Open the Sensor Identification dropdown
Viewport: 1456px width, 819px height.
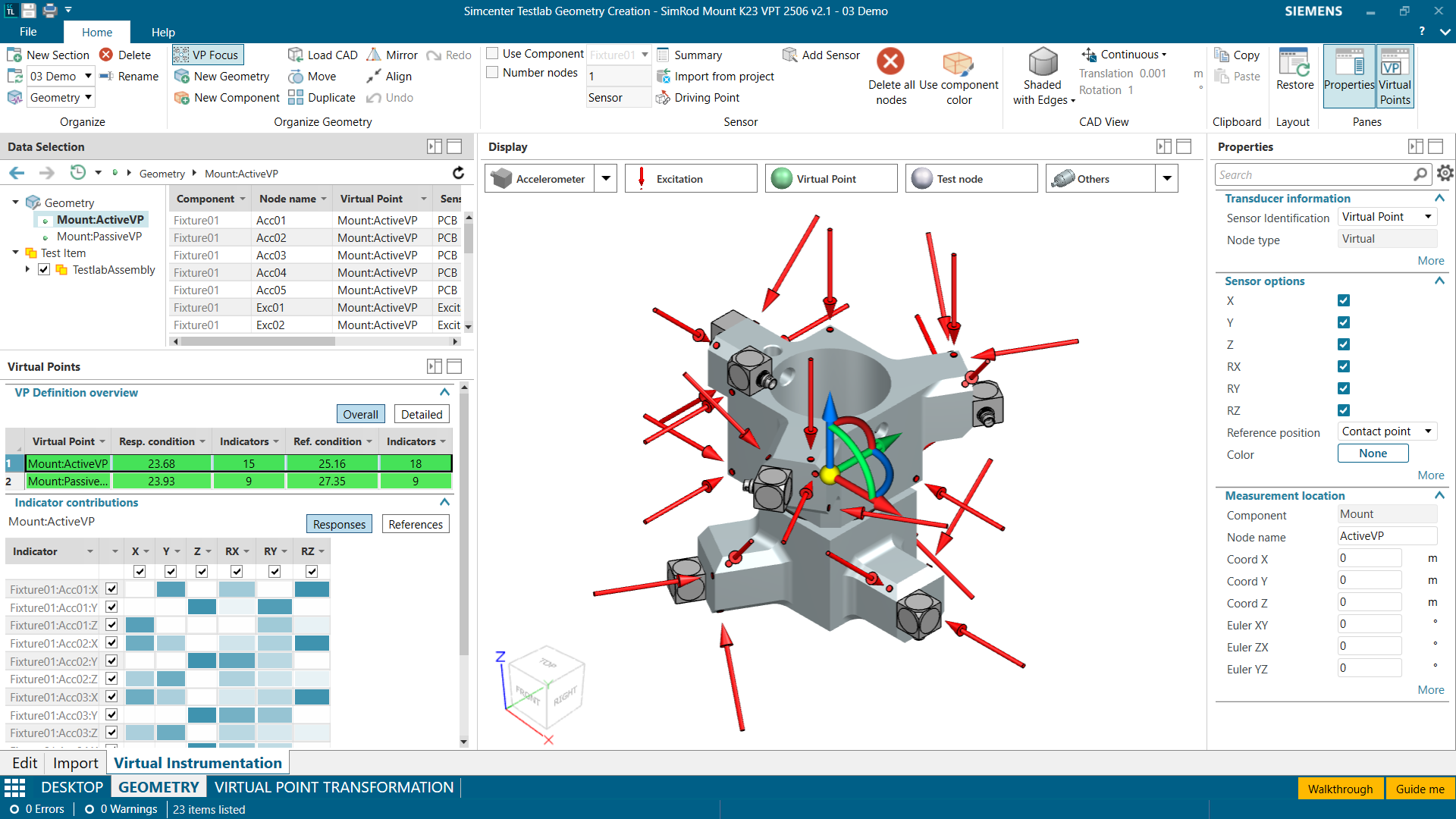[1428, 217]
